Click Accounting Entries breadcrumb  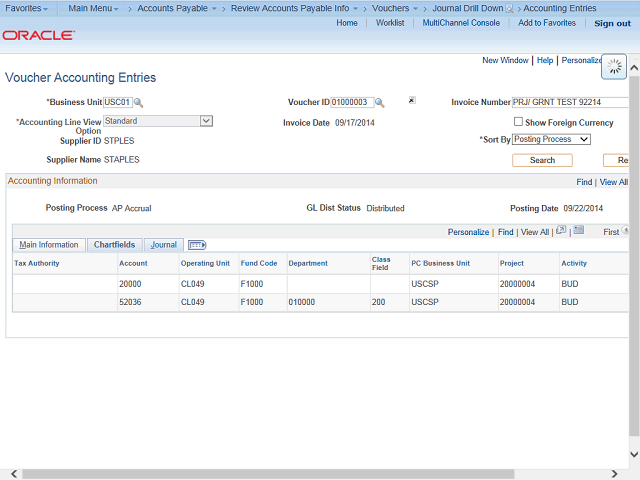click(560, 8)
